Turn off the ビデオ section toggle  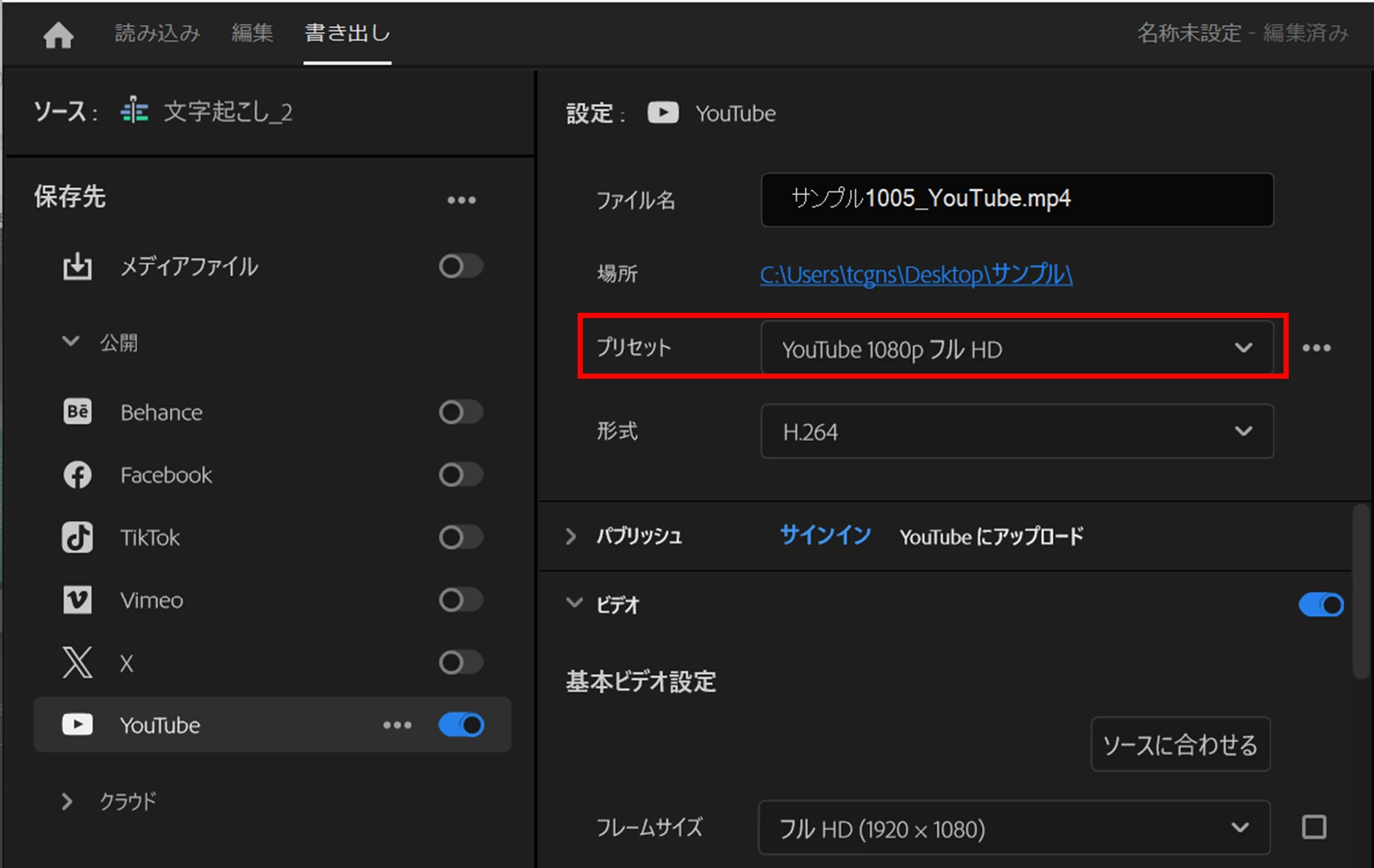pyautogui.click(x=1321, y=605)
